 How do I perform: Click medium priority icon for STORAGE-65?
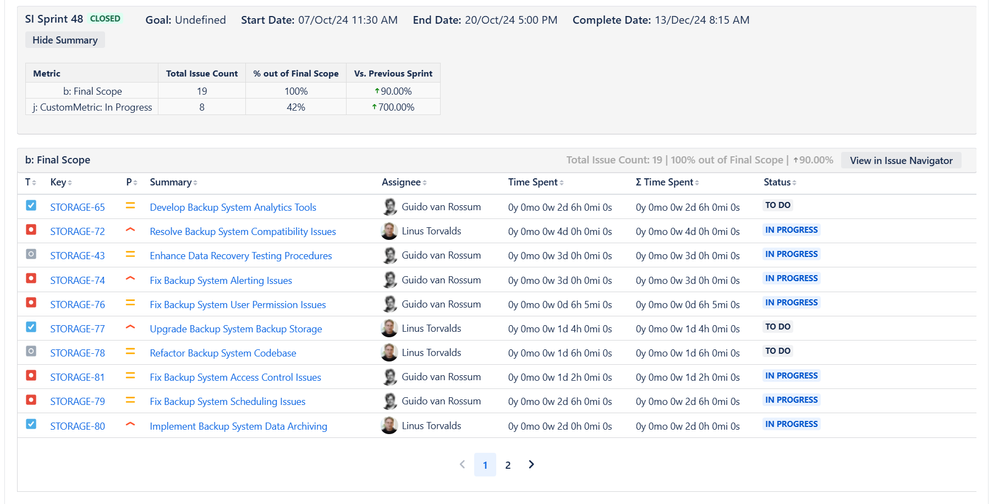[x=131, y=206]
